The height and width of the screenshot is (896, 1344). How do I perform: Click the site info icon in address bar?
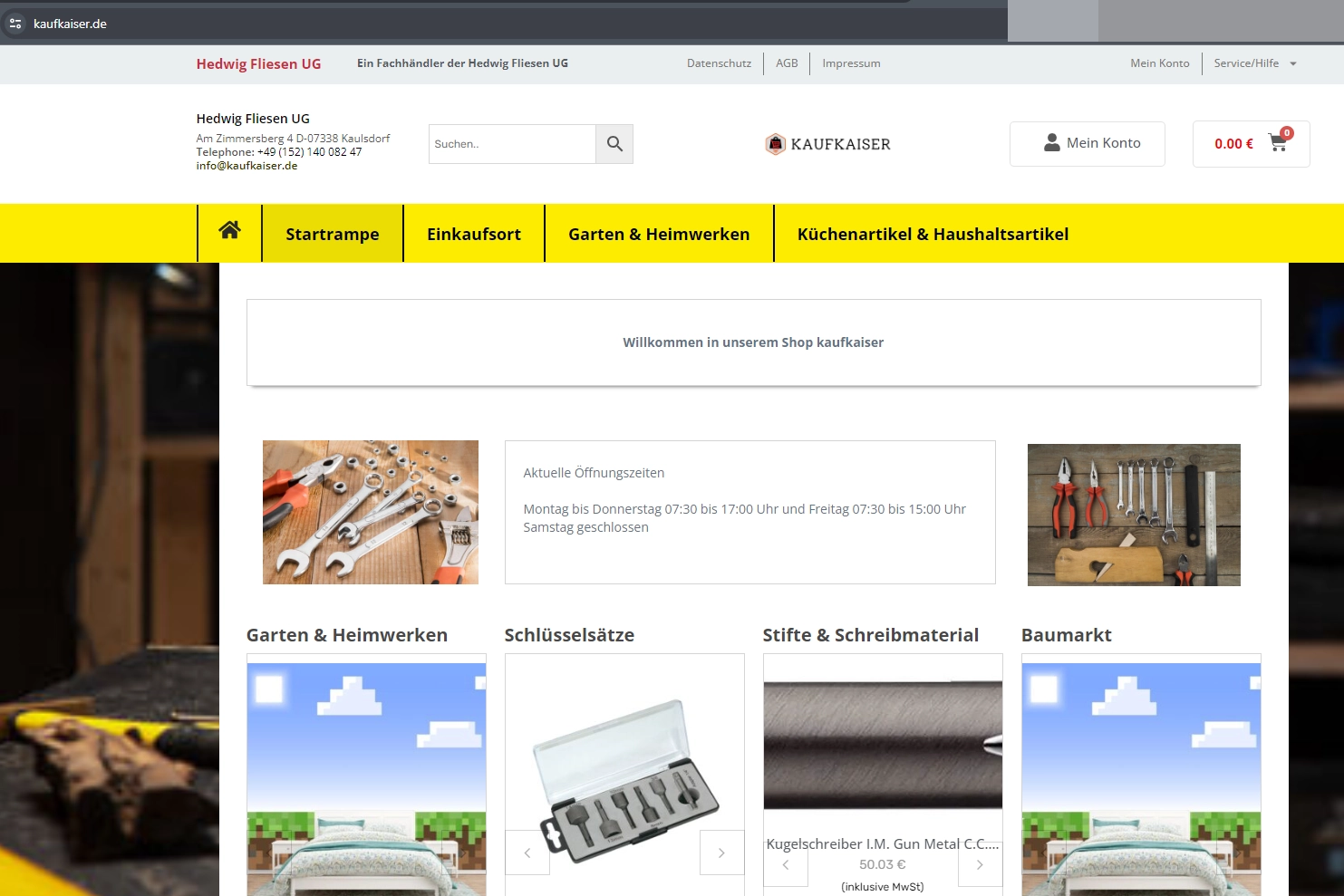(x=15, y=24)
